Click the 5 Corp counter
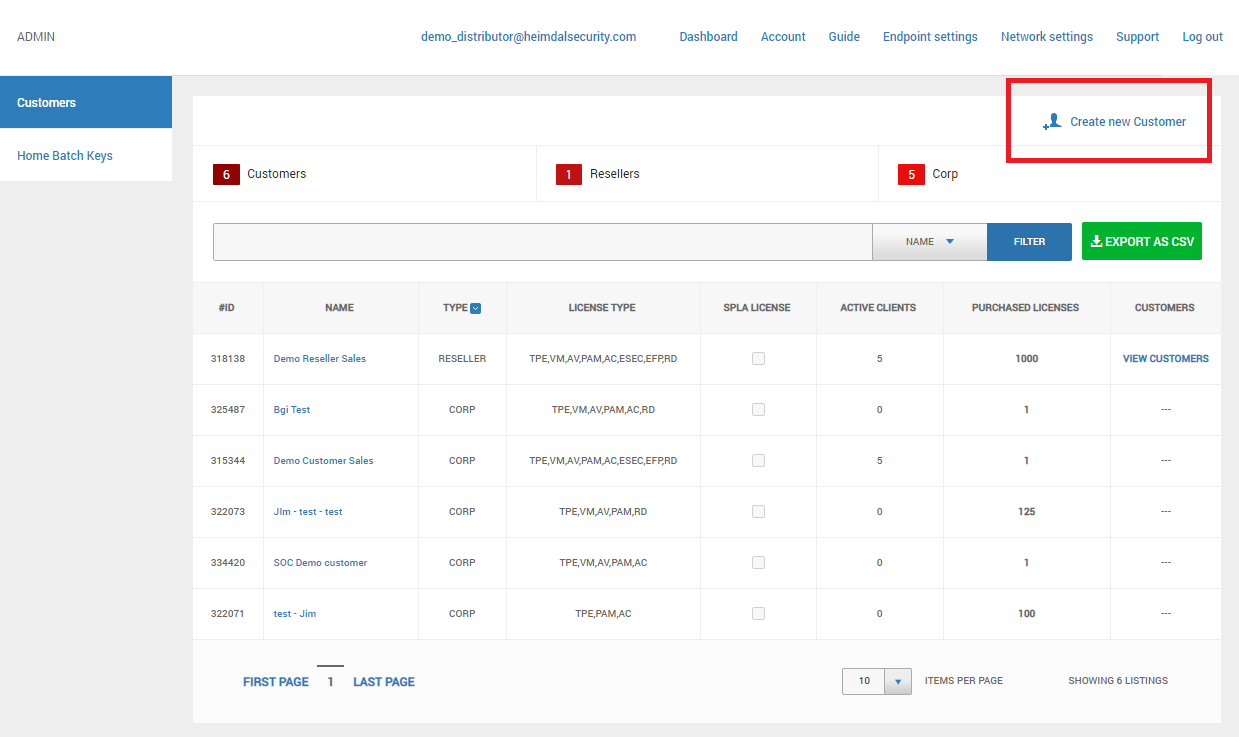 [928, 174]
